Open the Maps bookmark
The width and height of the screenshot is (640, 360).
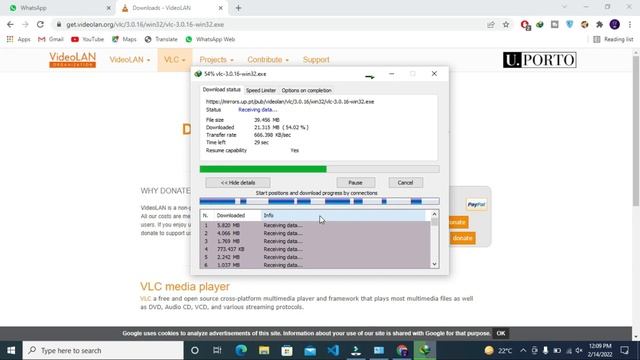[x=124, y=39]
